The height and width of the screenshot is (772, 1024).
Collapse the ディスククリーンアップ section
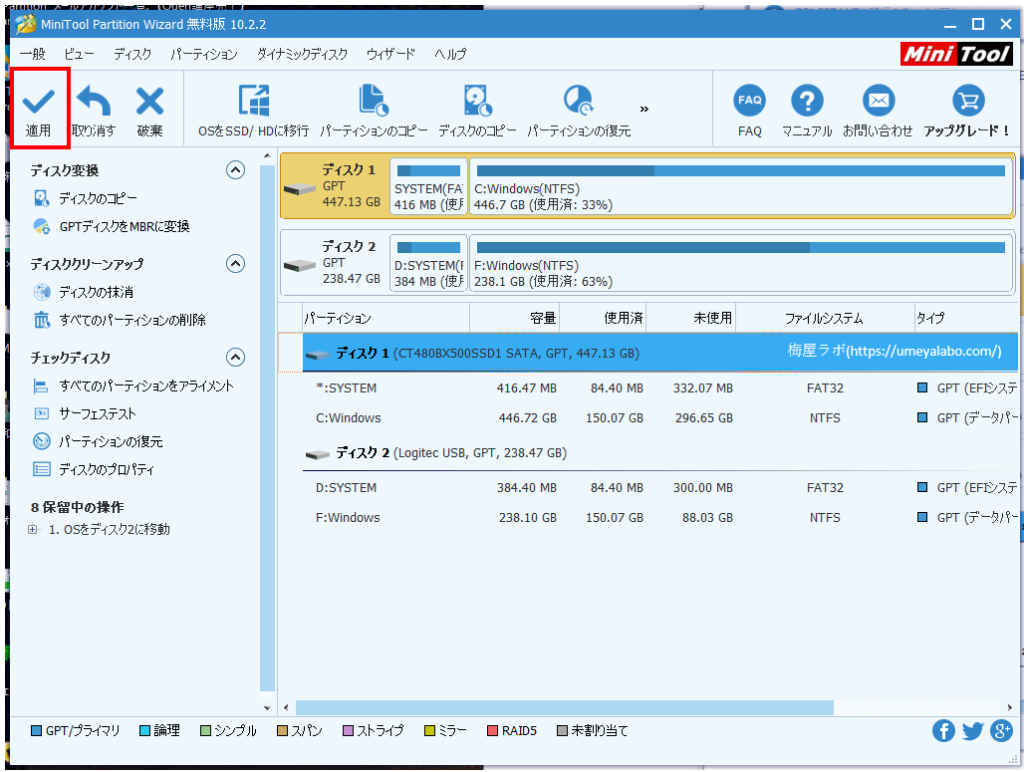[235, 264]
